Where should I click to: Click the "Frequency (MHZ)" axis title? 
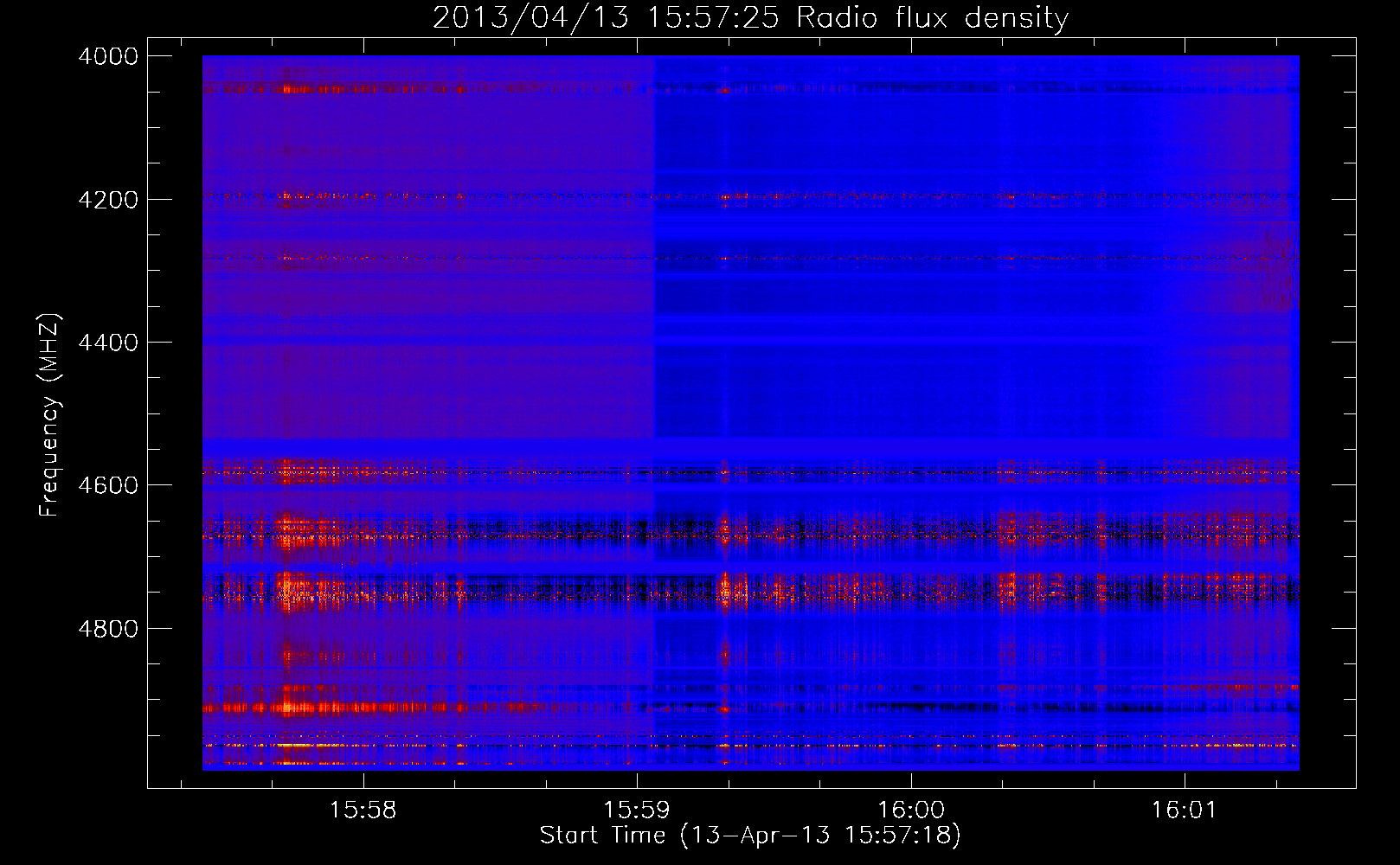pos(49,415)
